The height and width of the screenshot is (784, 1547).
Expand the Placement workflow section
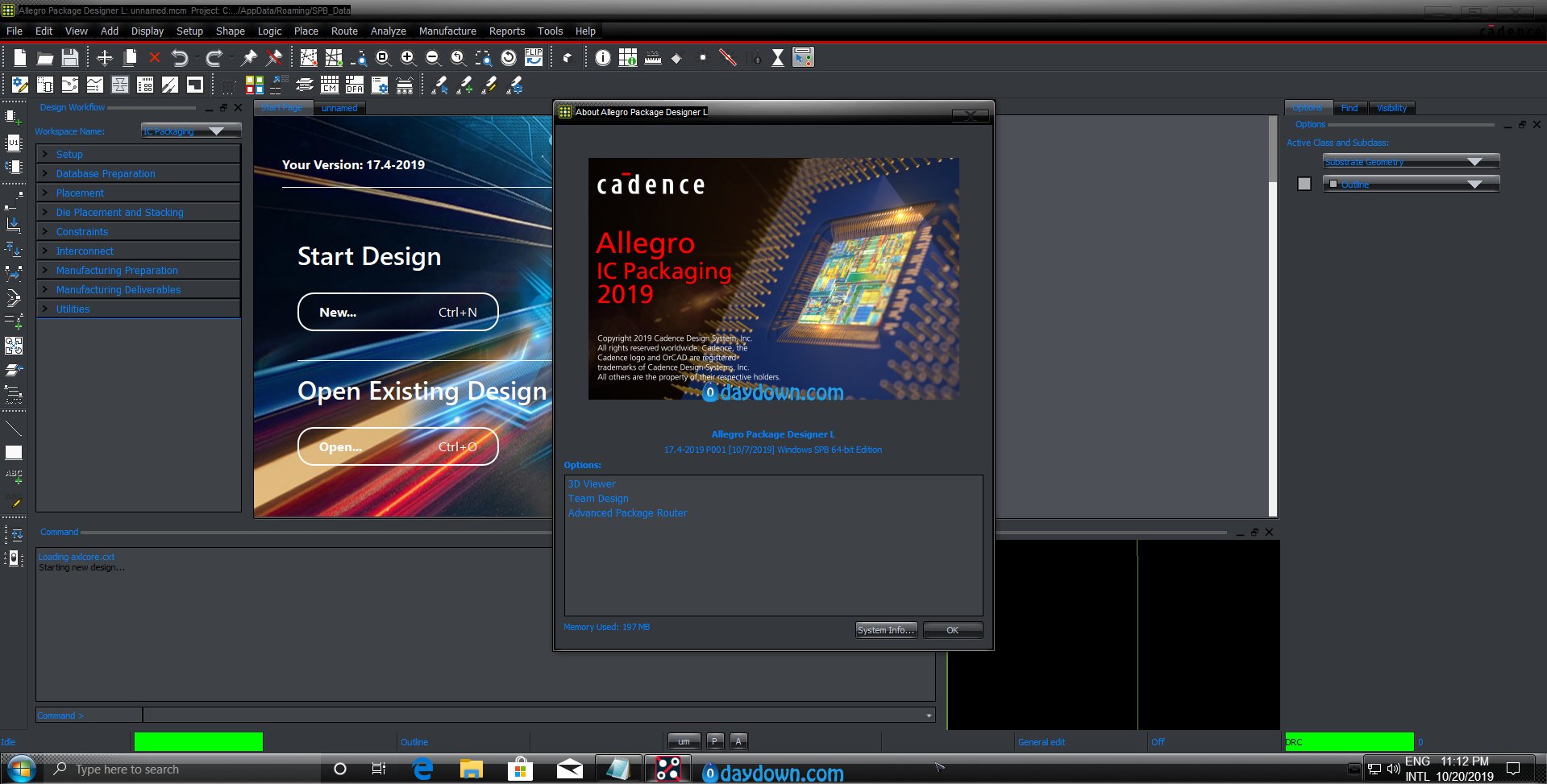click(138, 193)
